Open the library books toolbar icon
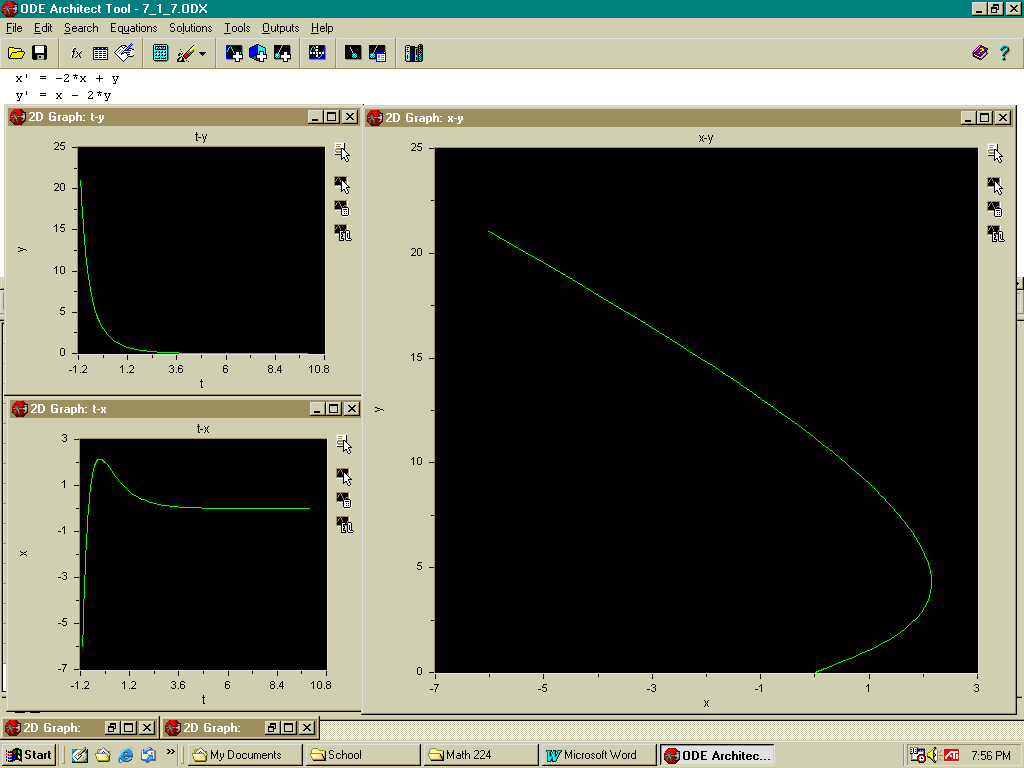The image size is (1024, 768). click(413, 53)
